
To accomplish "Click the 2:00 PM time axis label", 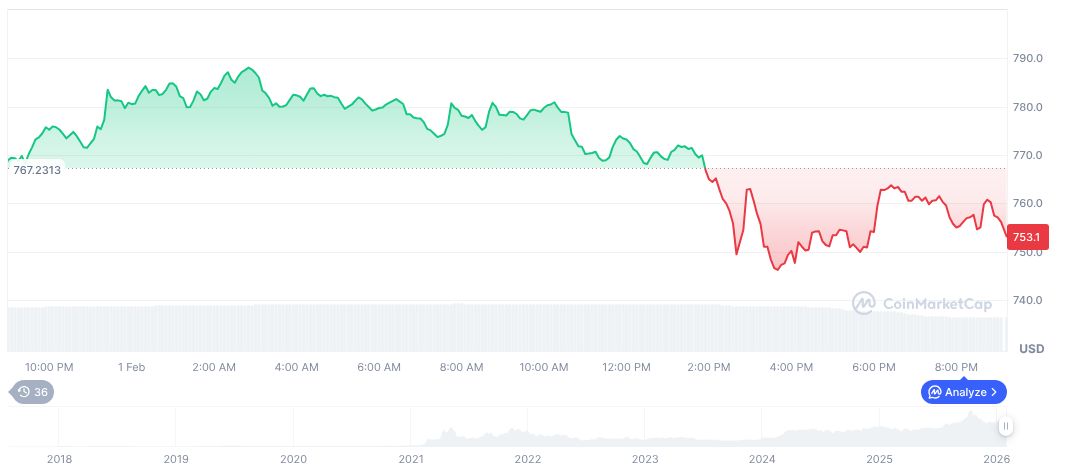I will point(709,367).
